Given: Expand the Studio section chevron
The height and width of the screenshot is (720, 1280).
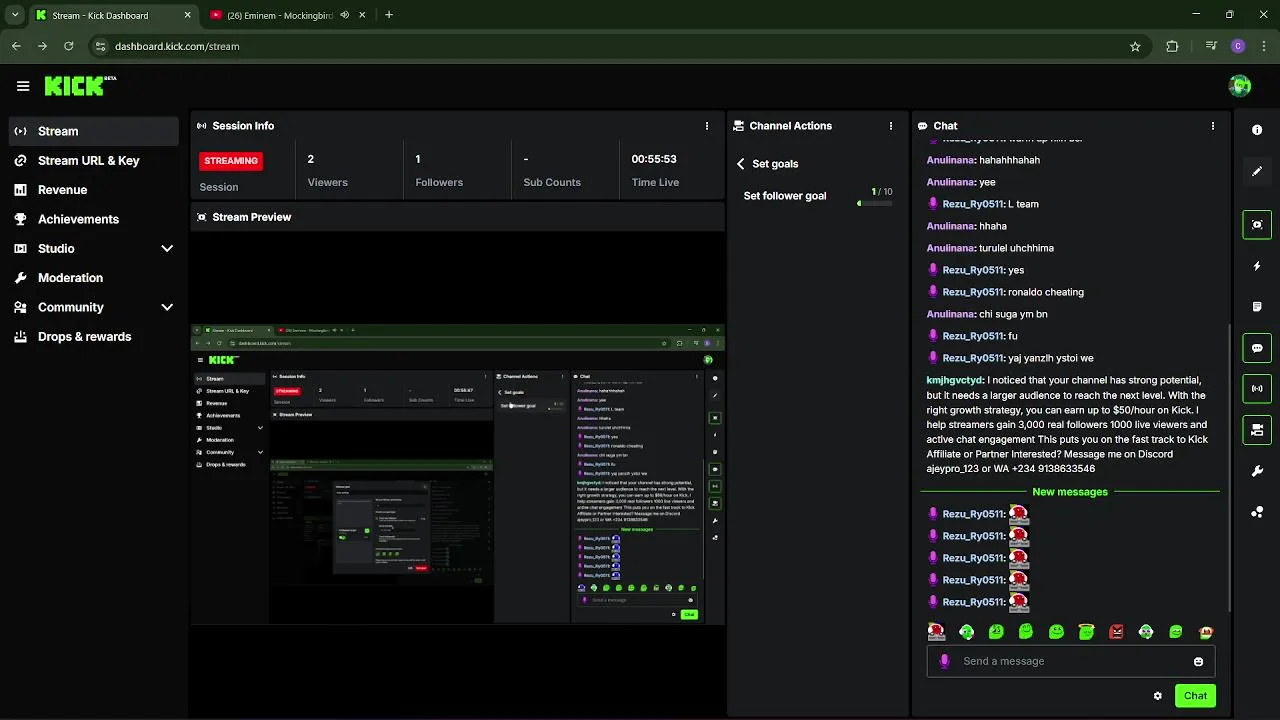Looking at the screenshot, I should pyautogui.click(x=167, y=249).
